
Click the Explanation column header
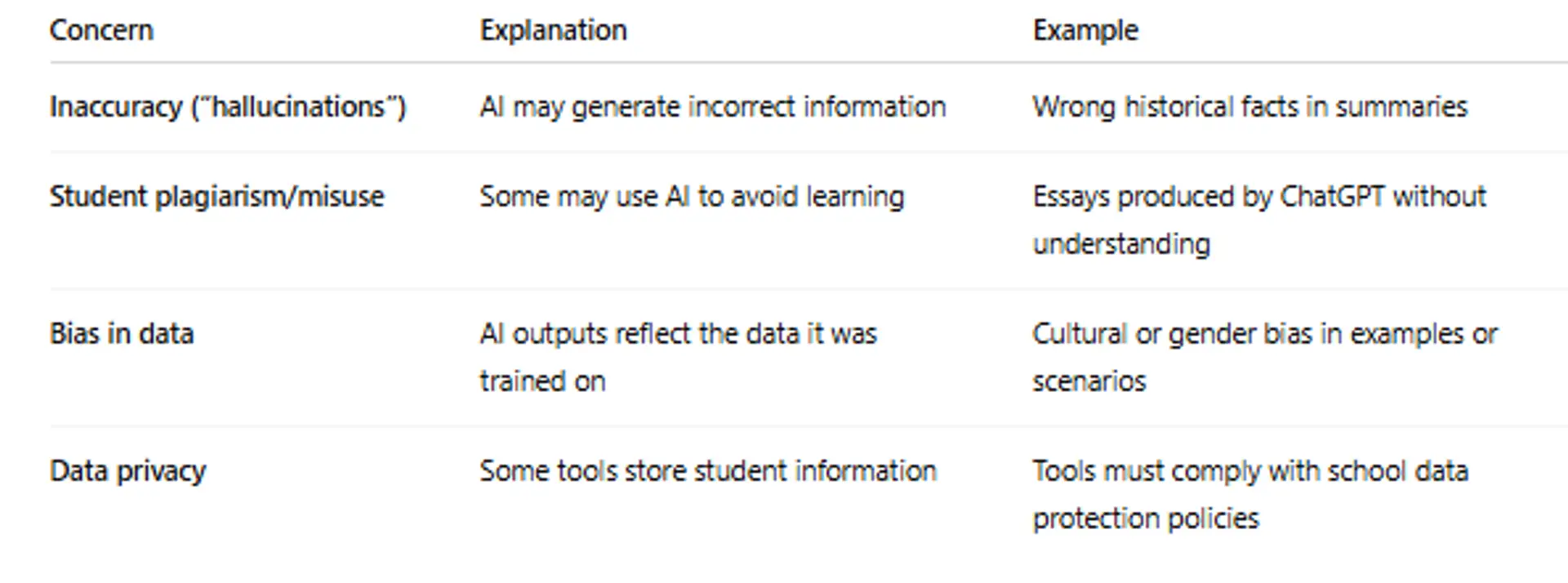click(x=553, y=30)
